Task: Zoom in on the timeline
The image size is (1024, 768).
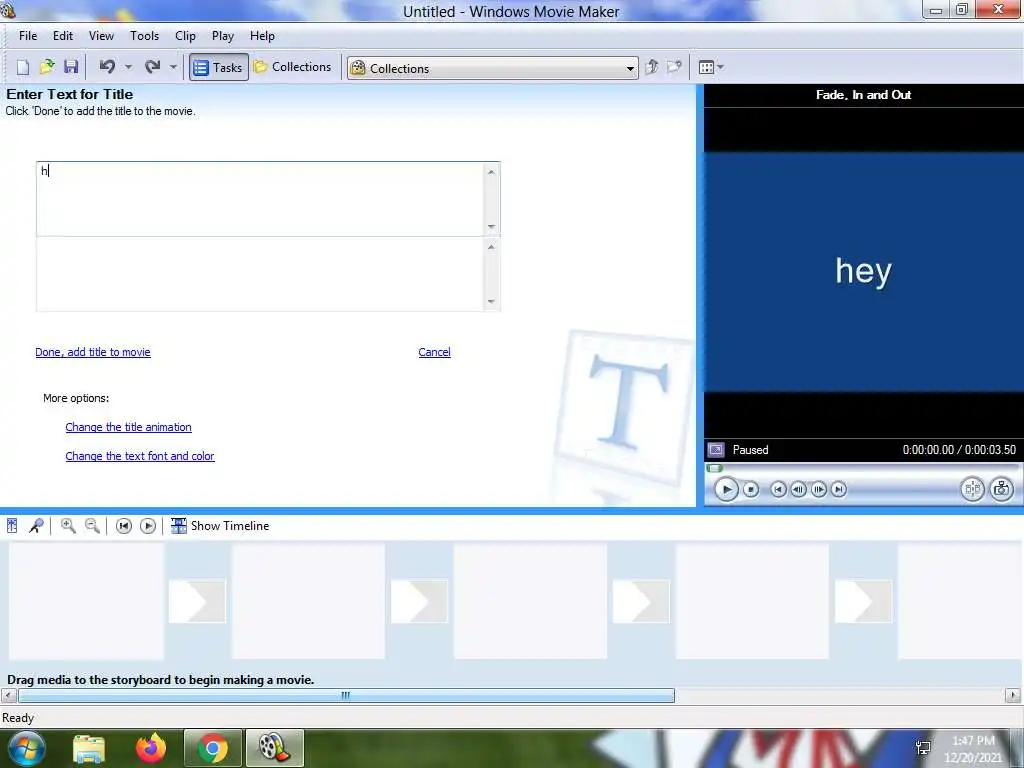Action: (68, 526)
